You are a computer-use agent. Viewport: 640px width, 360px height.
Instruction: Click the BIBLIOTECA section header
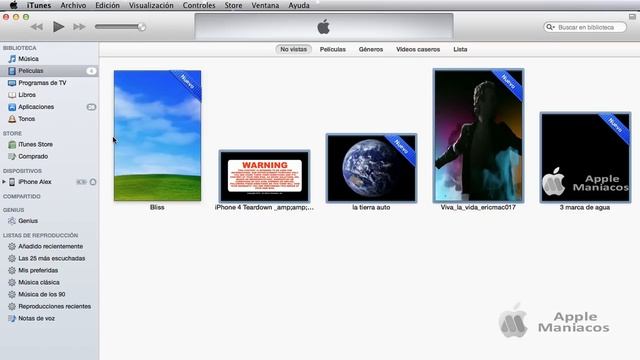pos(20,48)
